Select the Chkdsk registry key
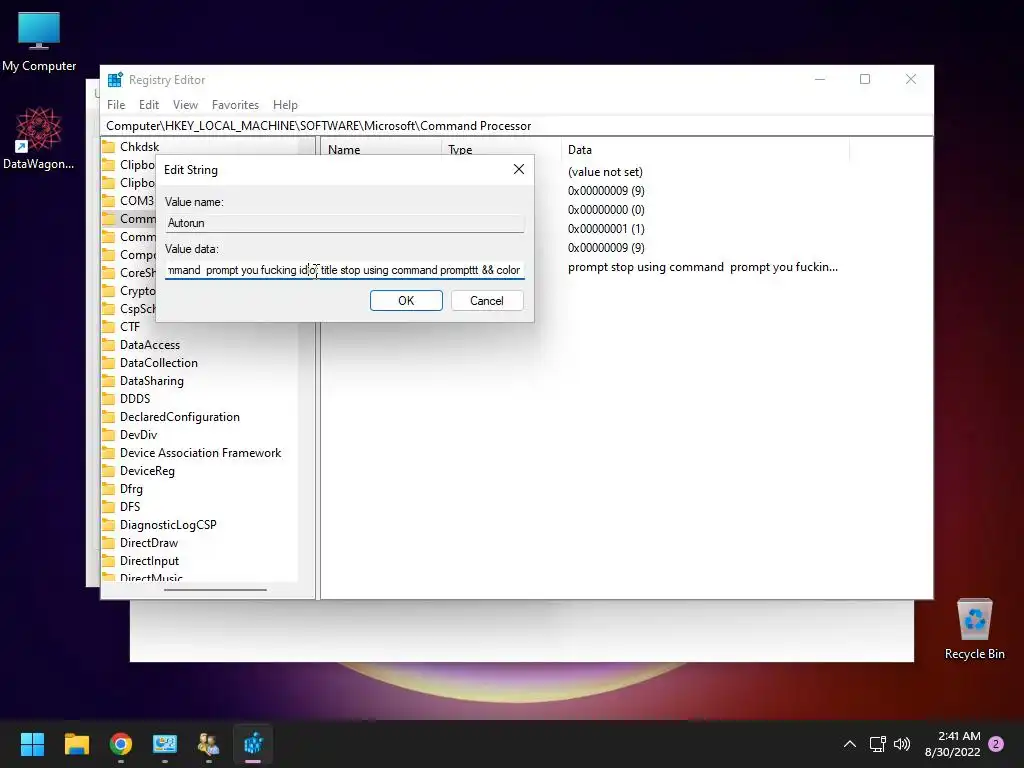 point(139,147)
